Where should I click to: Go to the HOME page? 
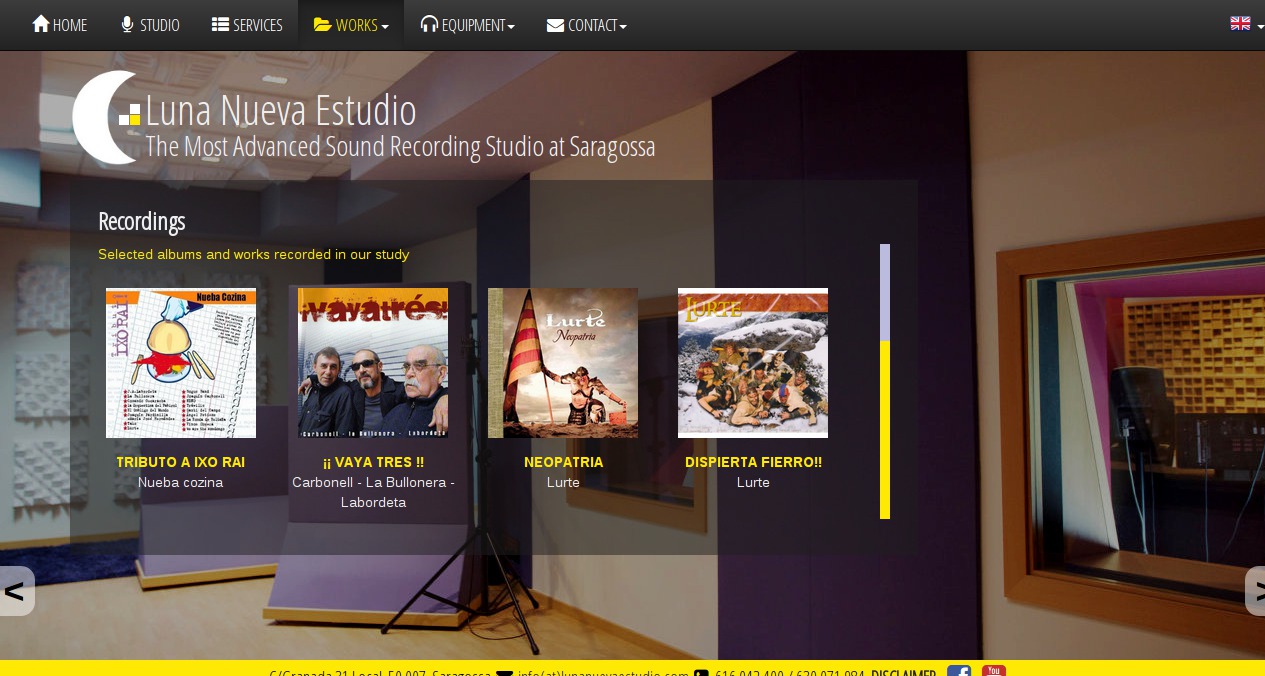(x=60, y=25)
